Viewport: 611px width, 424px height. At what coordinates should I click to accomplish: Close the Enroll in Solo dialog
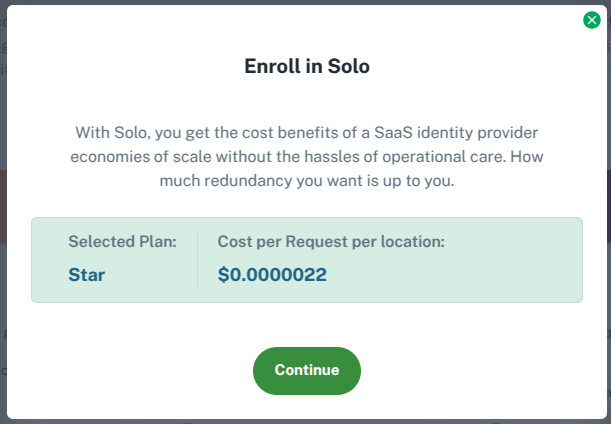tap(592, 20)
